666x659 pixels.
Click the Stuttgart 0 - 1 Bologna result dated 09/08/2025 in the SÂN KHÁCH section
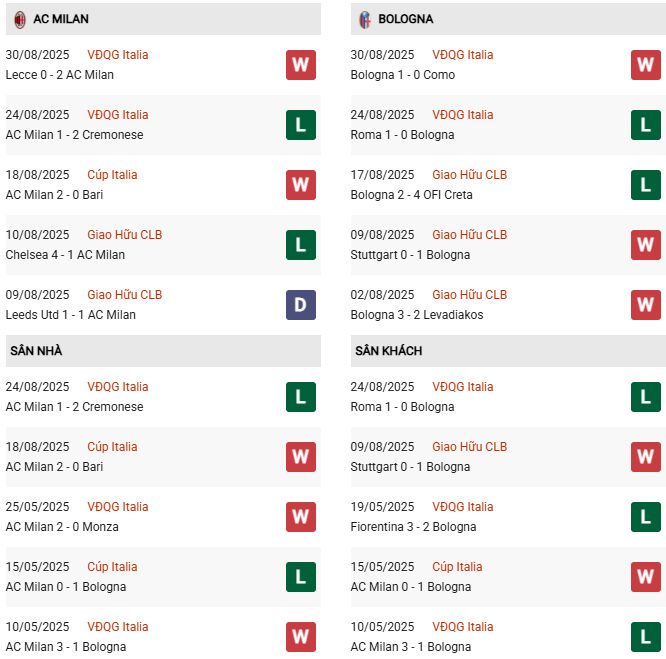410,467
